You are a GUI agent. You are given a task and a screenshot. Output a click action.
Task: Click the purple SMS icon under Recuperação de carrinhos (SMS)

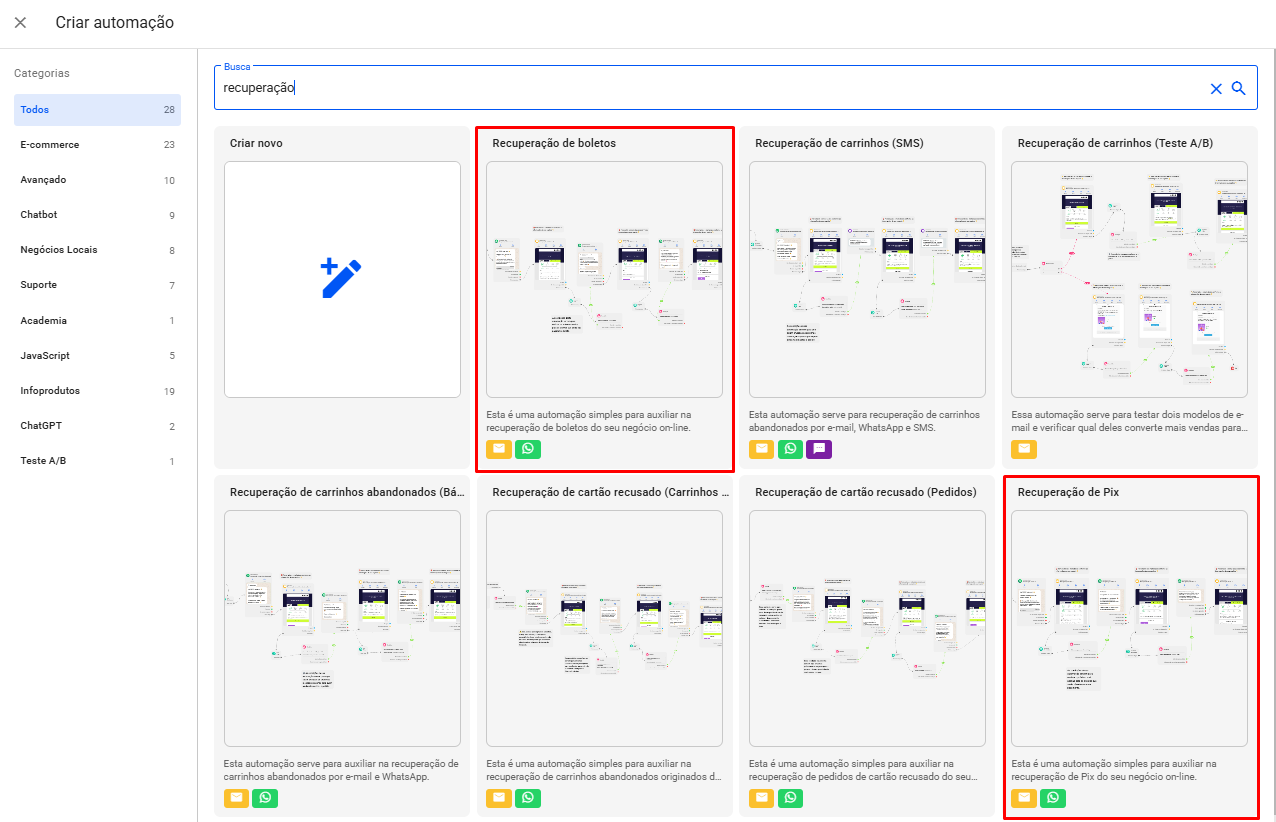click(x=819, y=449)
